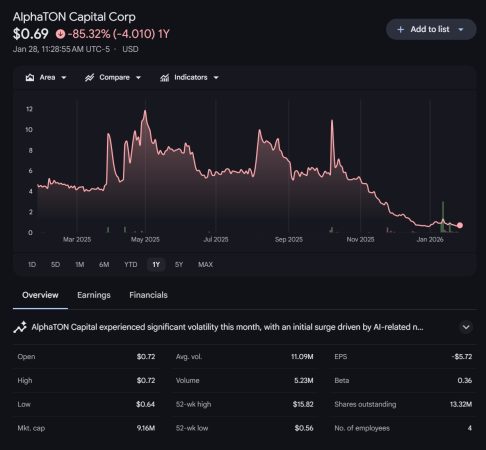The height and width of the screenshot is (450, 486).
Task: Click the Low value $0.64
Action: click(145, 404)
